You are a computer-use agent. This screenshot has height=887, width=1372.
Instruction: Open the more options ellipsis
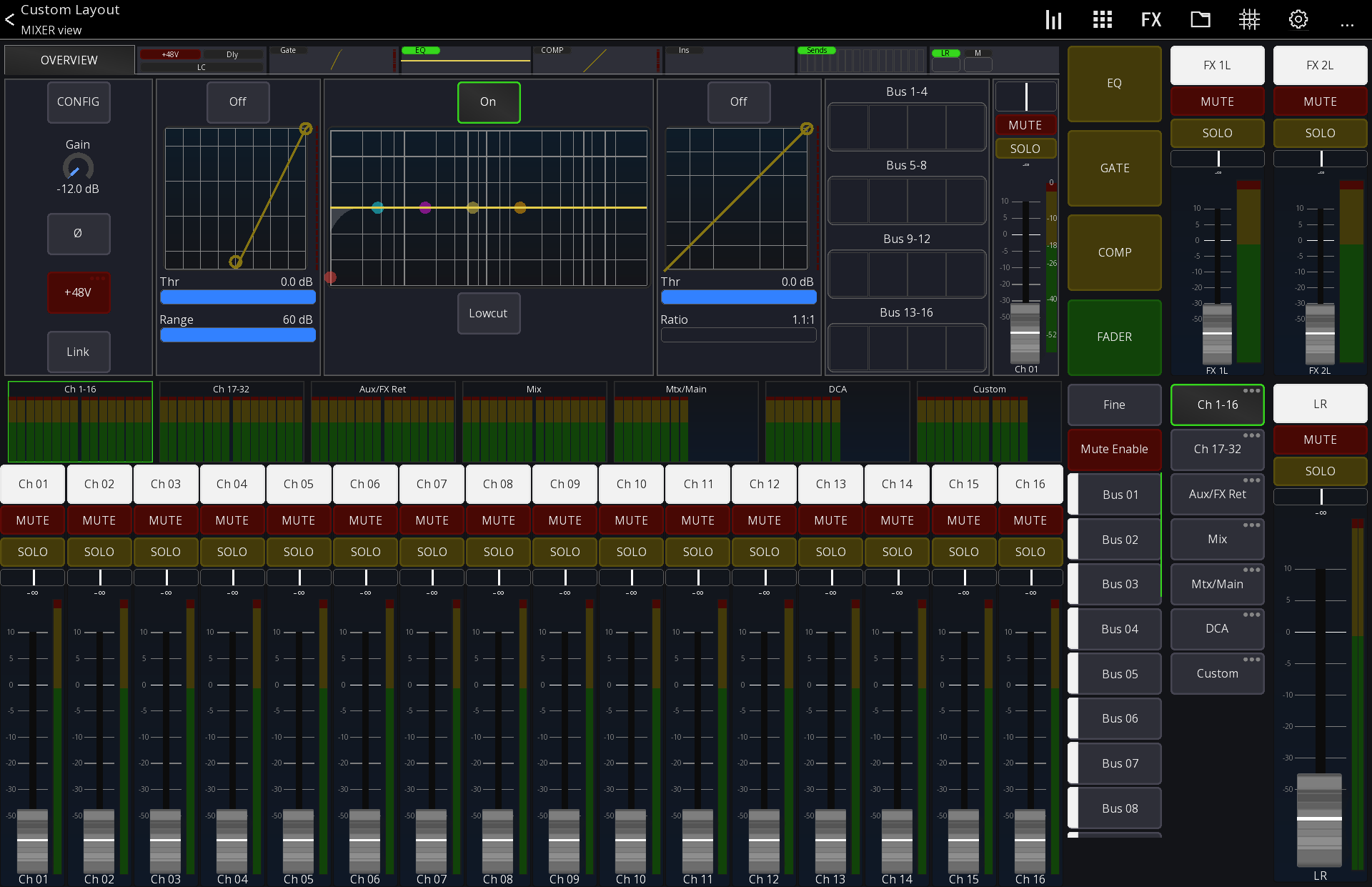1347,25
